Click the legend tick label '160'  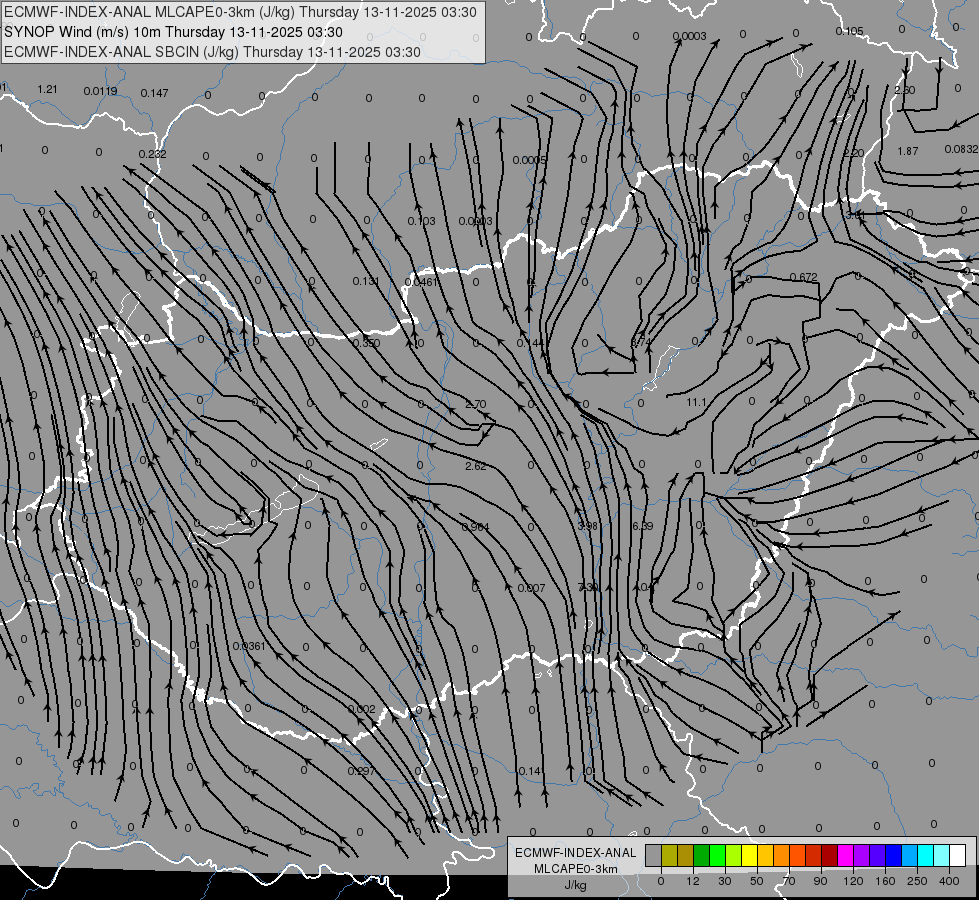coord(885,881)
